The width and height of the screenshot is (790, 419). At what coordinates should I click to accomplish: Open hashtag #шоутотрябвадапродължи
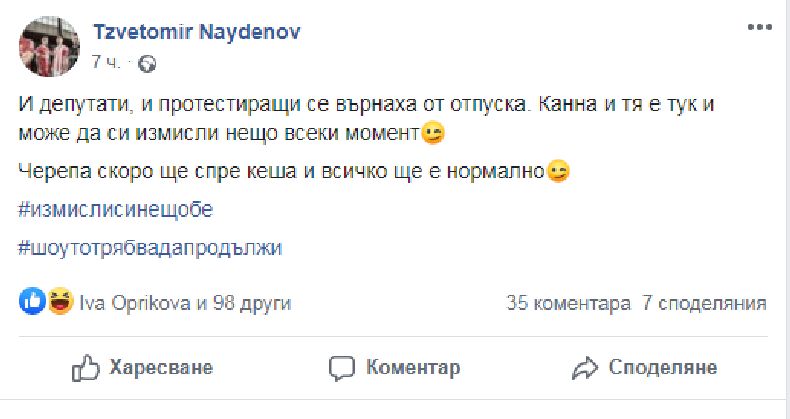[150, 248]
